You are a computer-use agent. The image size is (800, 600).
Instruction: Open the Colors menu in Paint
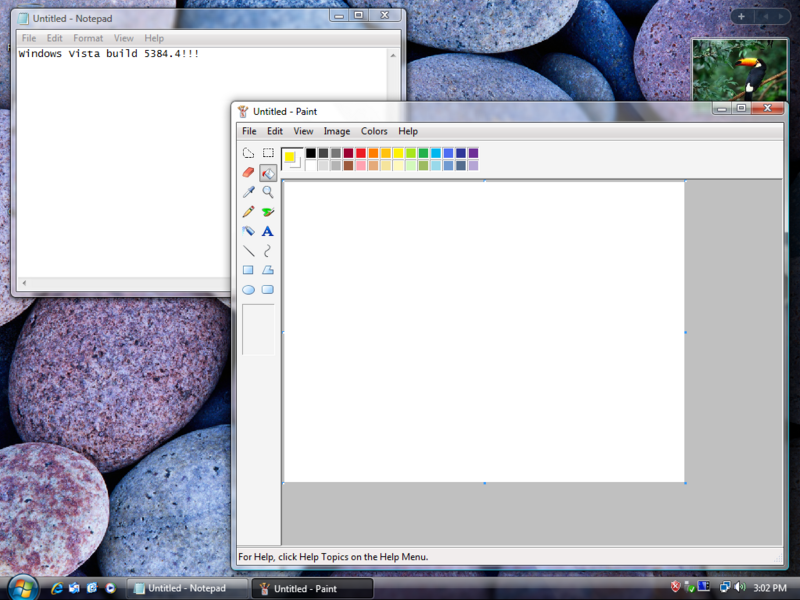point(374,131)
